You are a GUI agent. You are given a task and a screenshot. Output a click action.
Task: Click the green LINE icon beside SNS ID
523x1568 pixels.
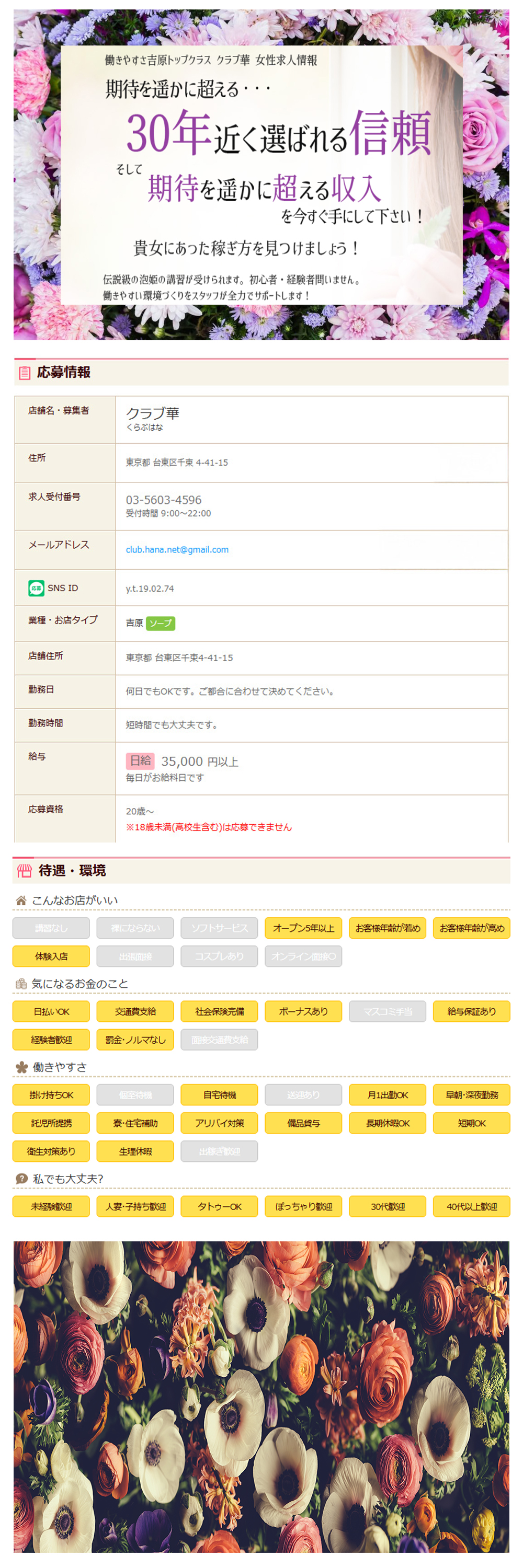tap(36, 588)
